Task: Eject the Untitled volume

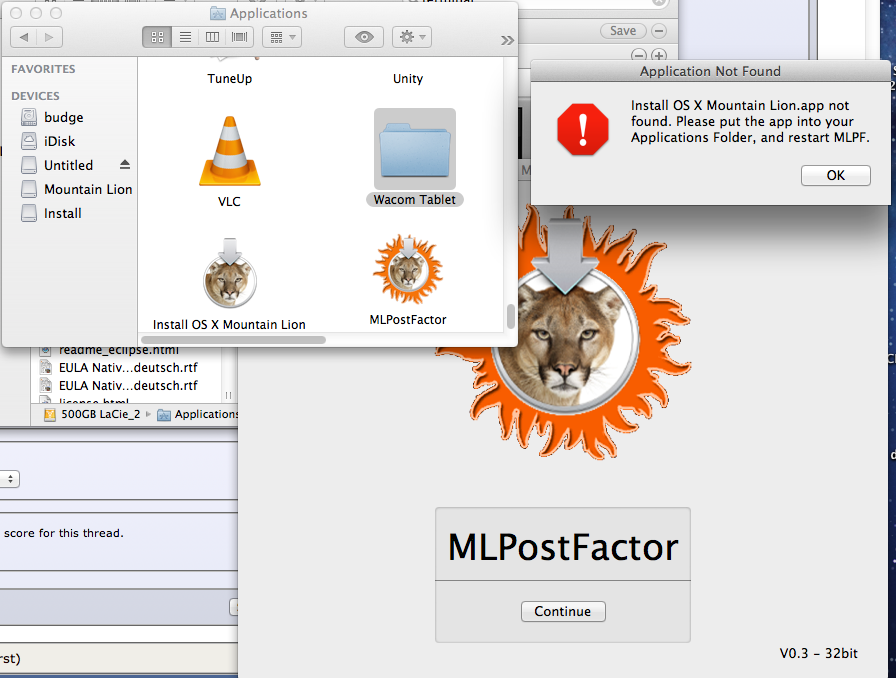Action: coord(125,165)
